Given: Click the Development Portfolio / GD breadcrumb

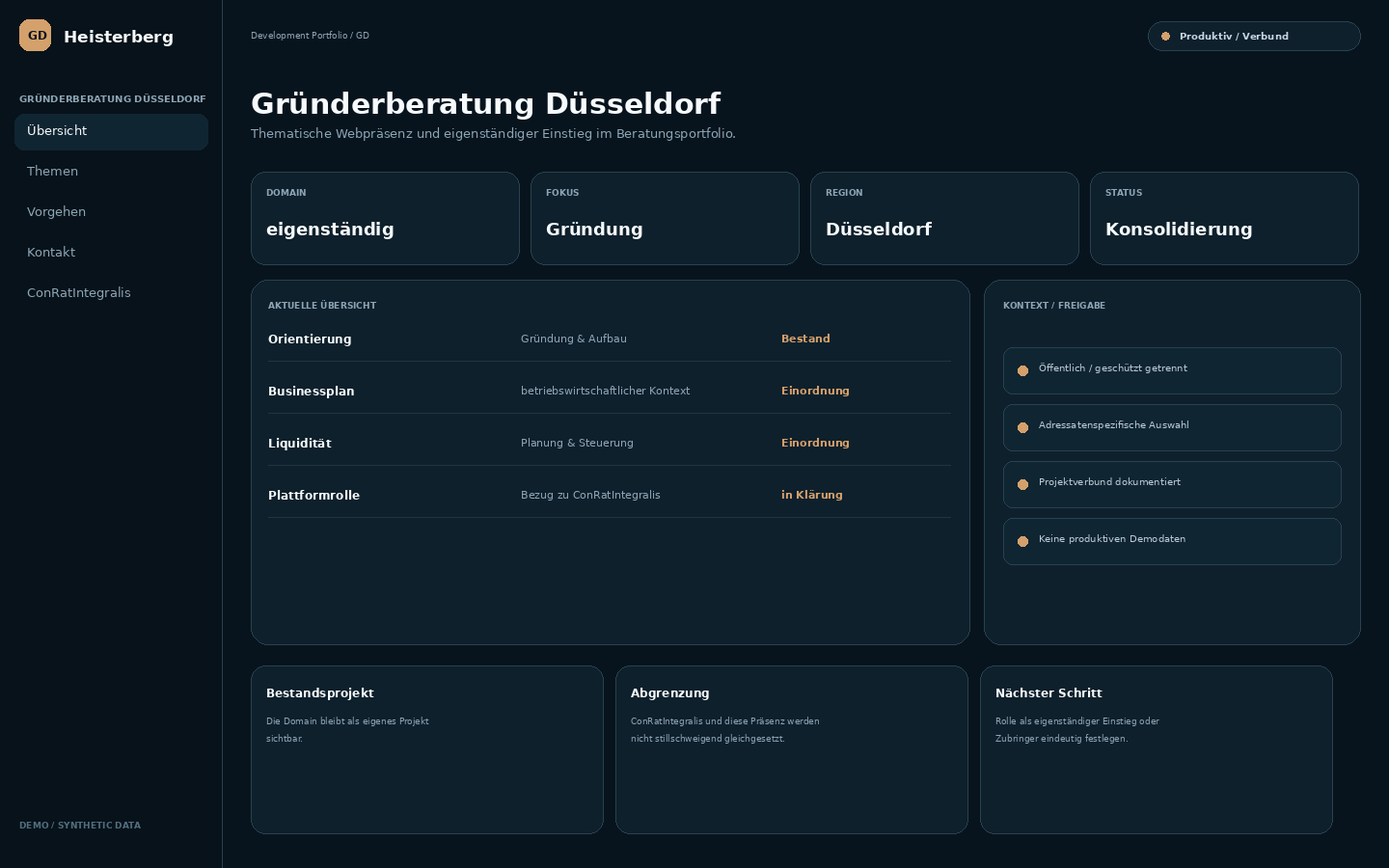Looking at the screenshot, I should point(310,36).
